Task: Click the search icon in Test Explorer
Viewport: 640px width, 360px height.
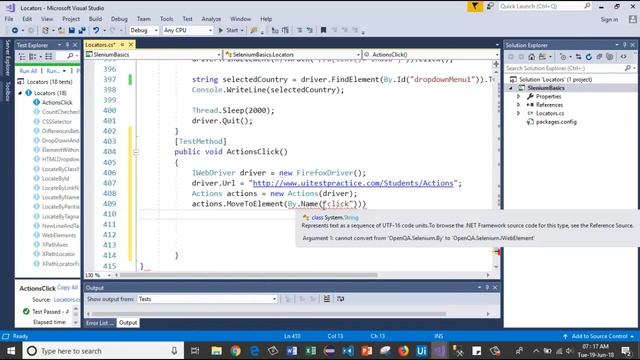Action: (x=70, y=56)
